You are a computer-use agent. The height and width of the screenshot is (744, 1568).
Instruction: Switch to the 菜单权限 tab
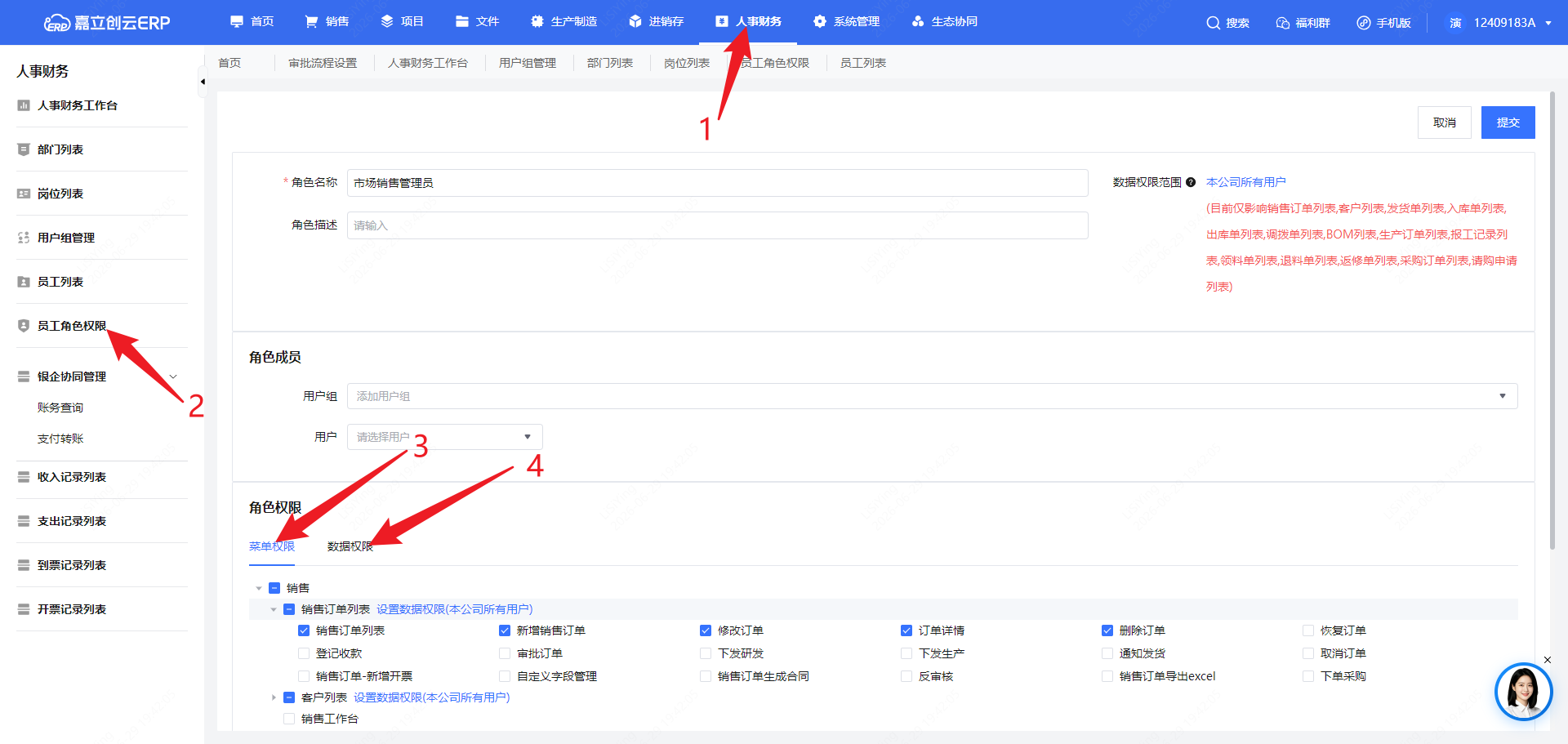point(272,546)
